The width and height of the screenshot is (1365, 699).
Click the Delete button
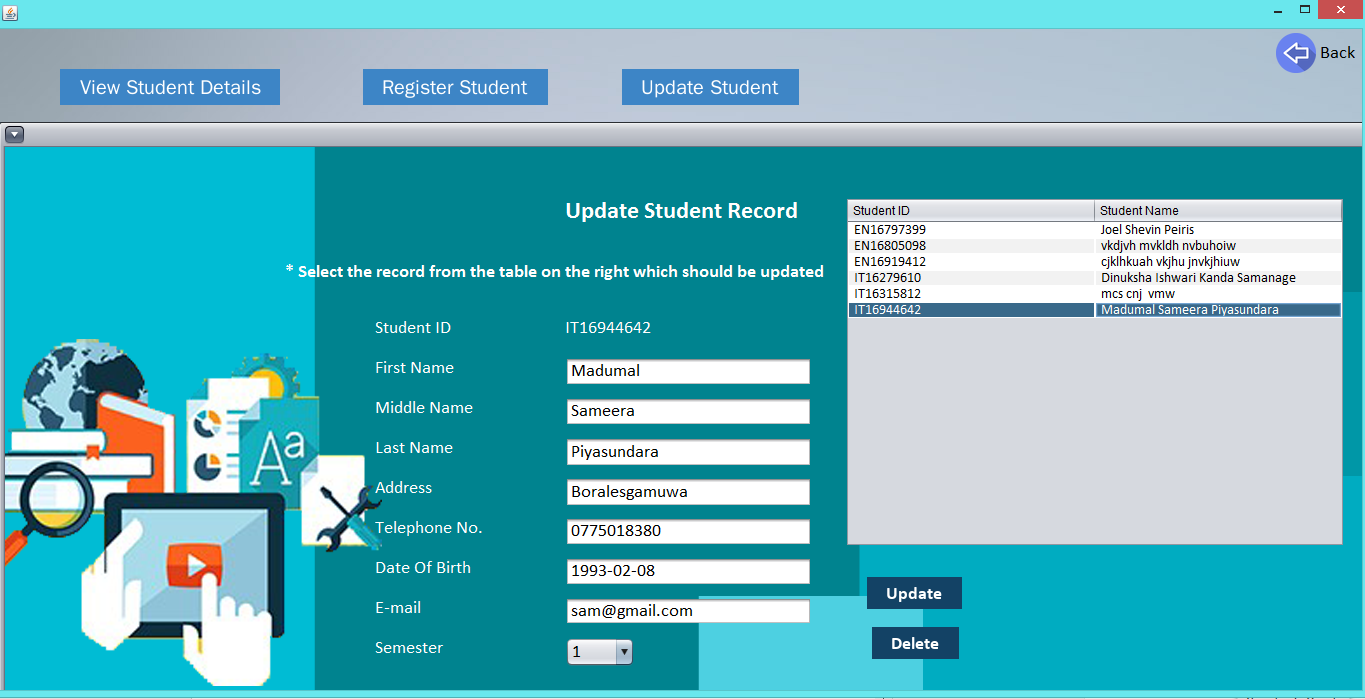[914, 642]
